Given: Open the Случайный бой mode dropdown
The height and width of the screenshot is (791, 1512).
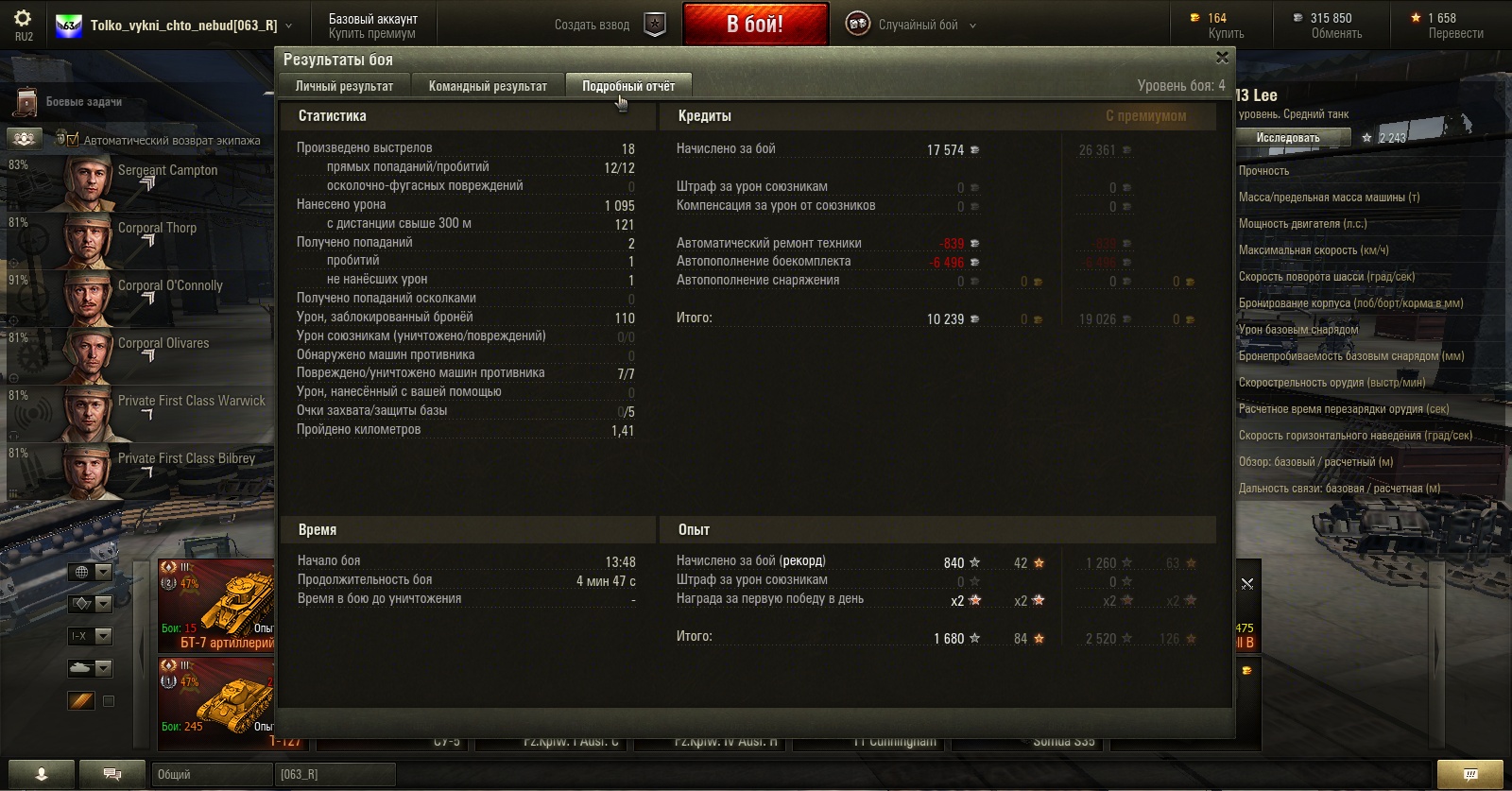Looking at the screenshot, I should (911, 26).
